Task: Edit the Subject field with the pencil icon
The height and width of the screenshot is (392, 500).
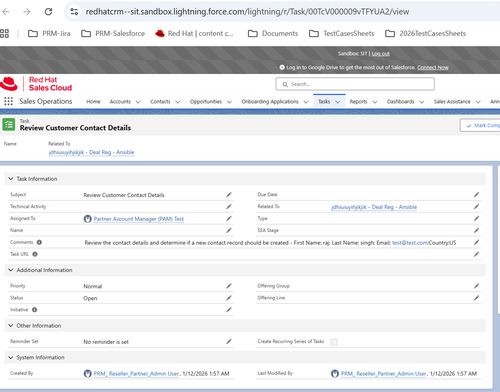Action: pyautogui.click(x=229, y=195)
